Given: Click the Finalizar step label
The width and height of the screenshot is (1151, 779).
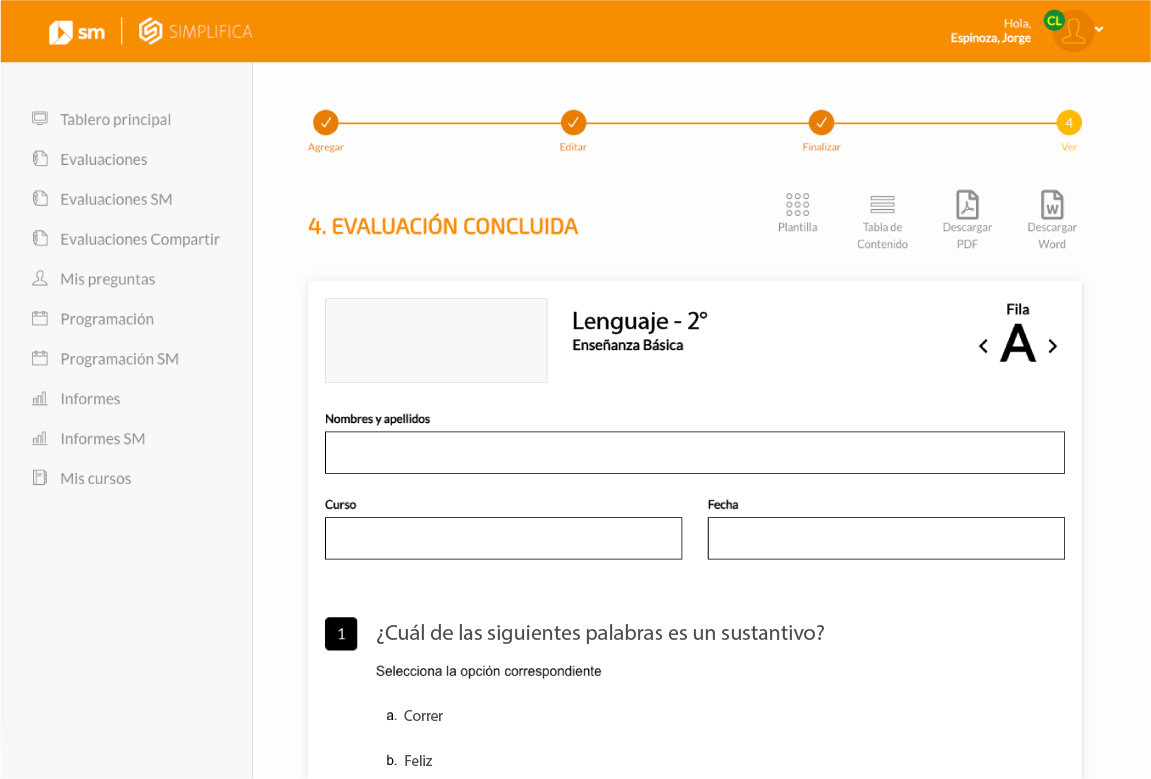Looking at the screenshot, I should click(x=821, y=147).
